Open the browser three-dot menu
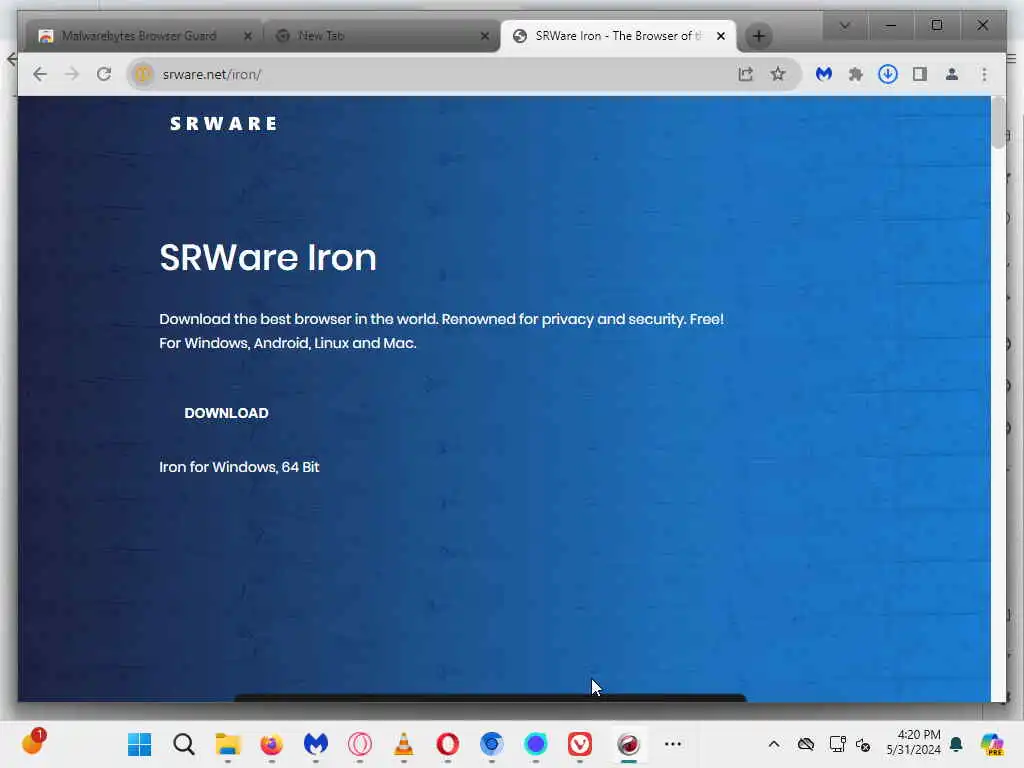 (984, 74)
